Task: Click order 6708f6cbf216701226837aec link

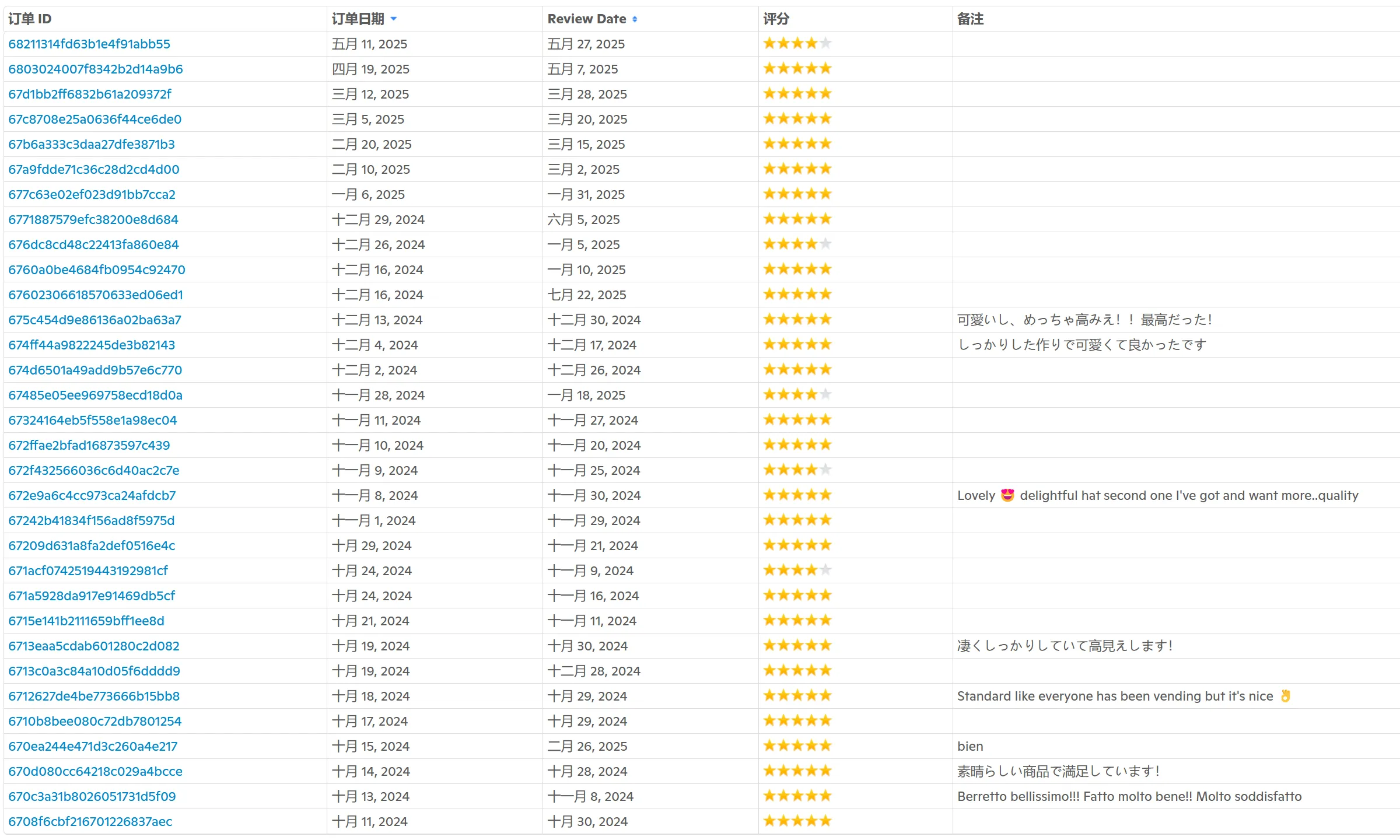Action: pos(90,821)
